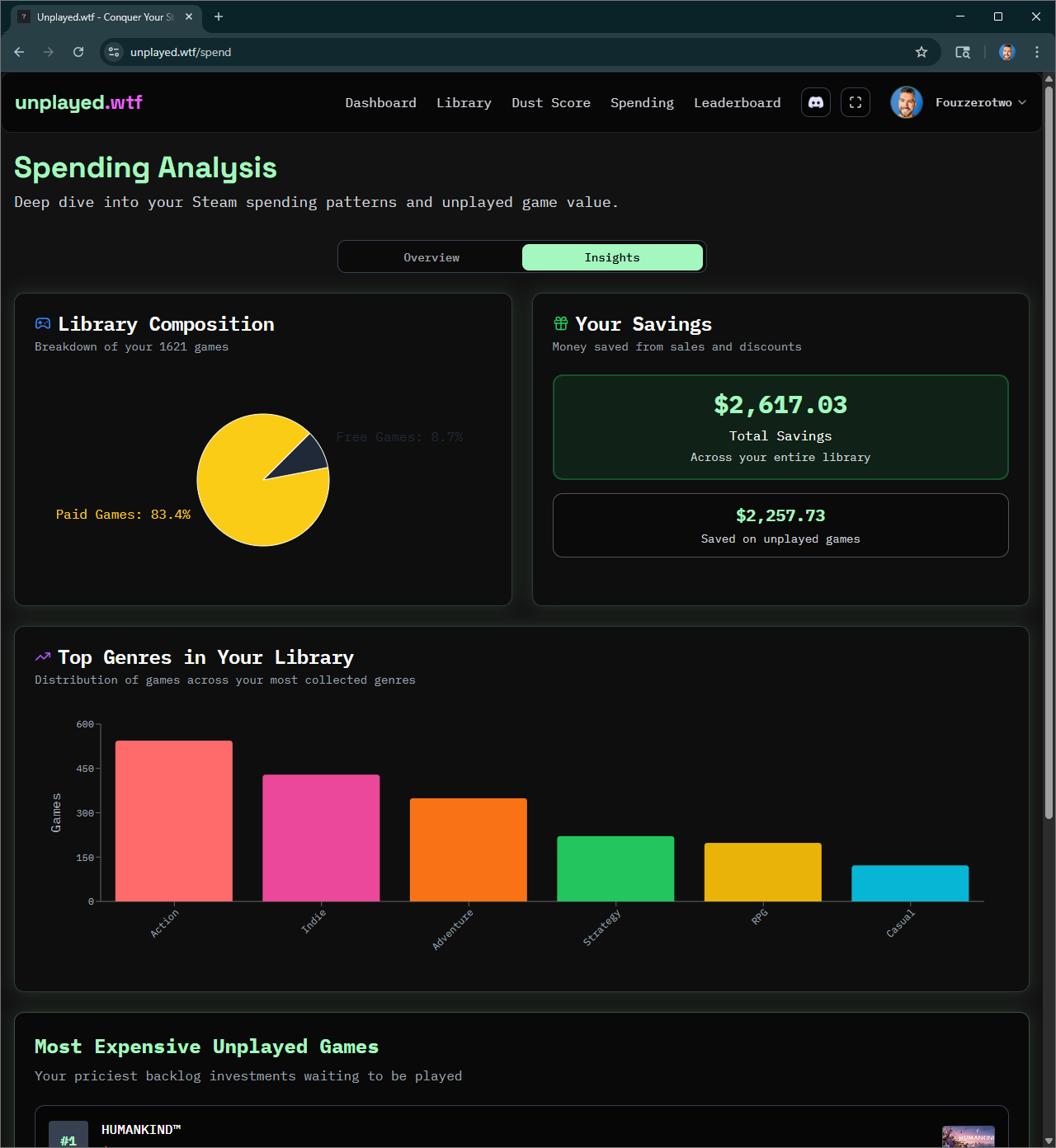Toggle fullscreen mode icon button
The width and height of the screenshot is (1056, 1148).
(x=856, y=102)
